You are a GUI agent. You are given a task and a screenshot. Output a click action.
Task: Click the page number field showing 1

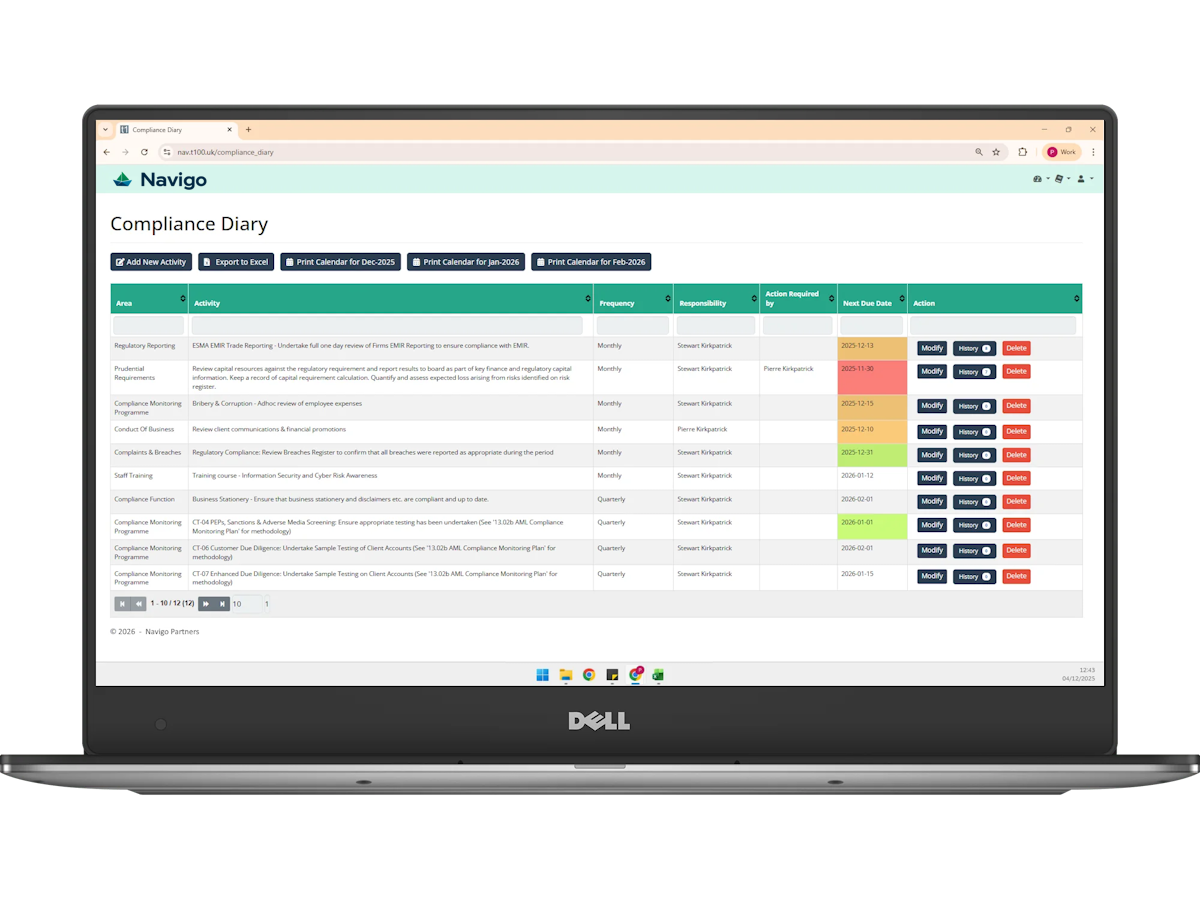(266, 604)
